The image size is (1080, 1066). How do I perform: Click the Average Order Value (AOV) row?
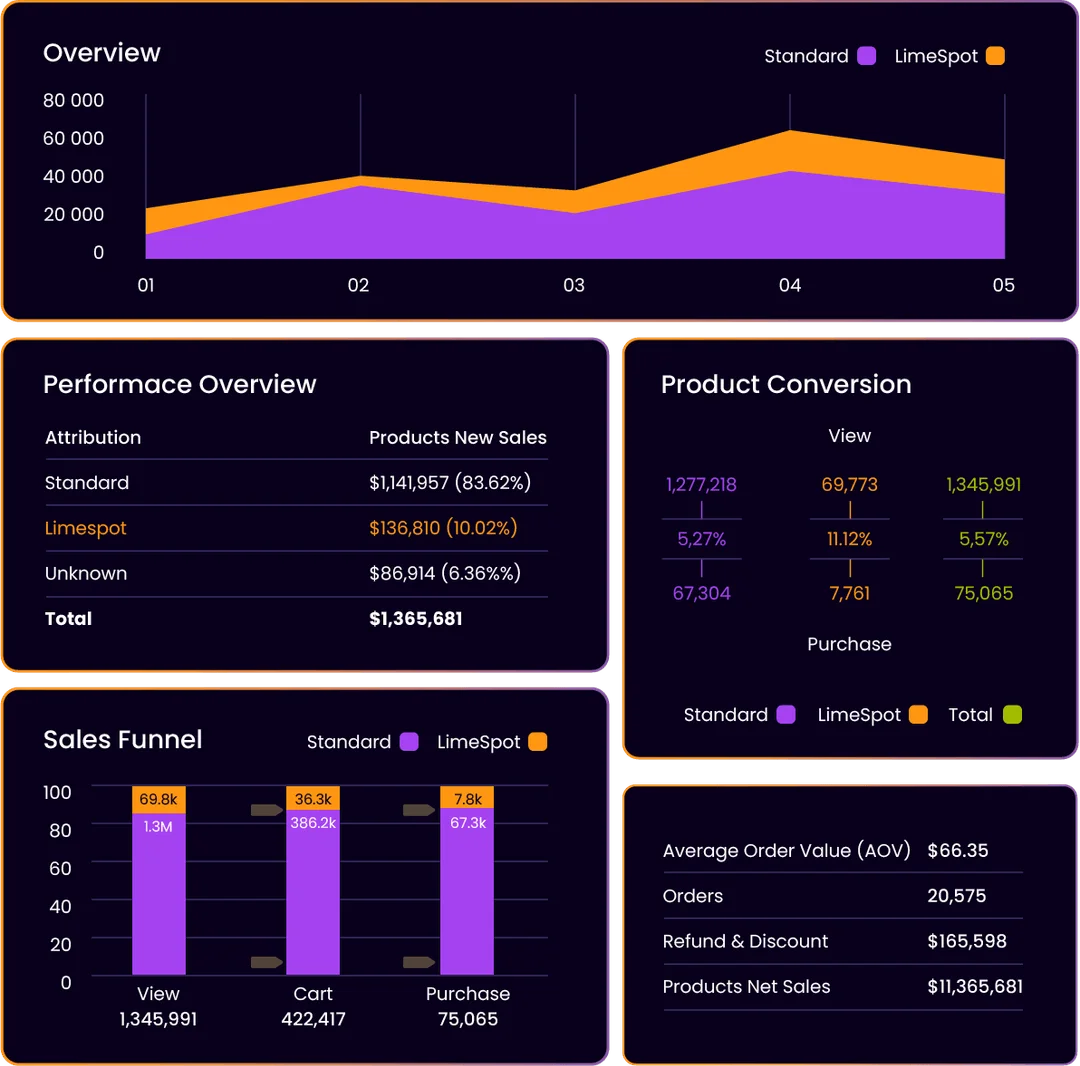(x=787, y=851)
